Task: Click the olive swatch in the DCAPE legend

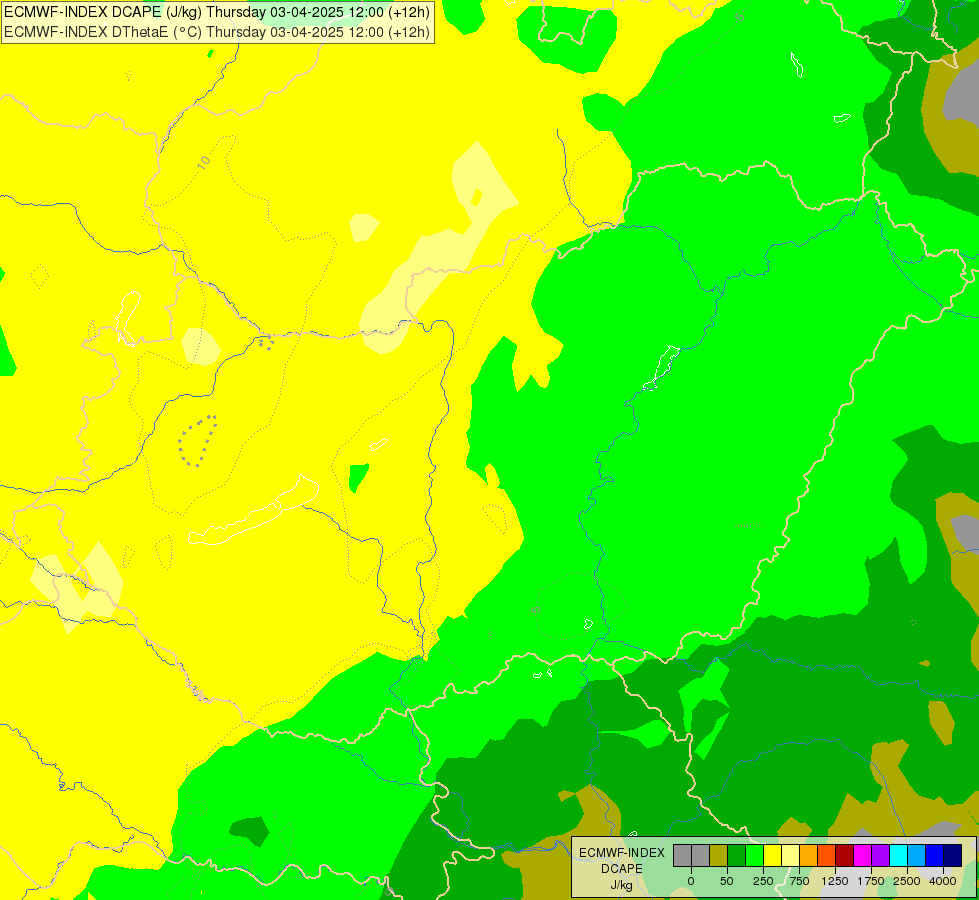Action: click(x=719, y=856)
